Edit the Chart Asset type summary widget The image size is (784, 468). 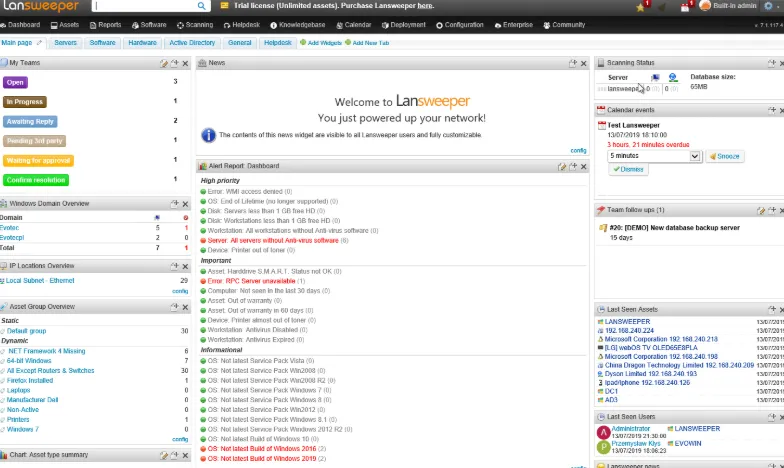[x=164, y=456]
